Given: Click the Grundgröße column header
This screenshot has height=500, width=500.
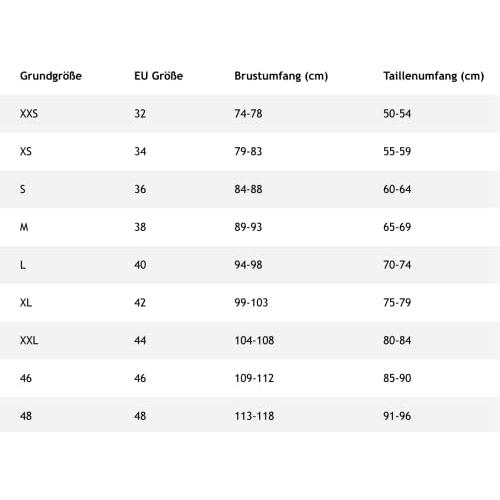Looking at the screenshot, I should tap(51, 76).
